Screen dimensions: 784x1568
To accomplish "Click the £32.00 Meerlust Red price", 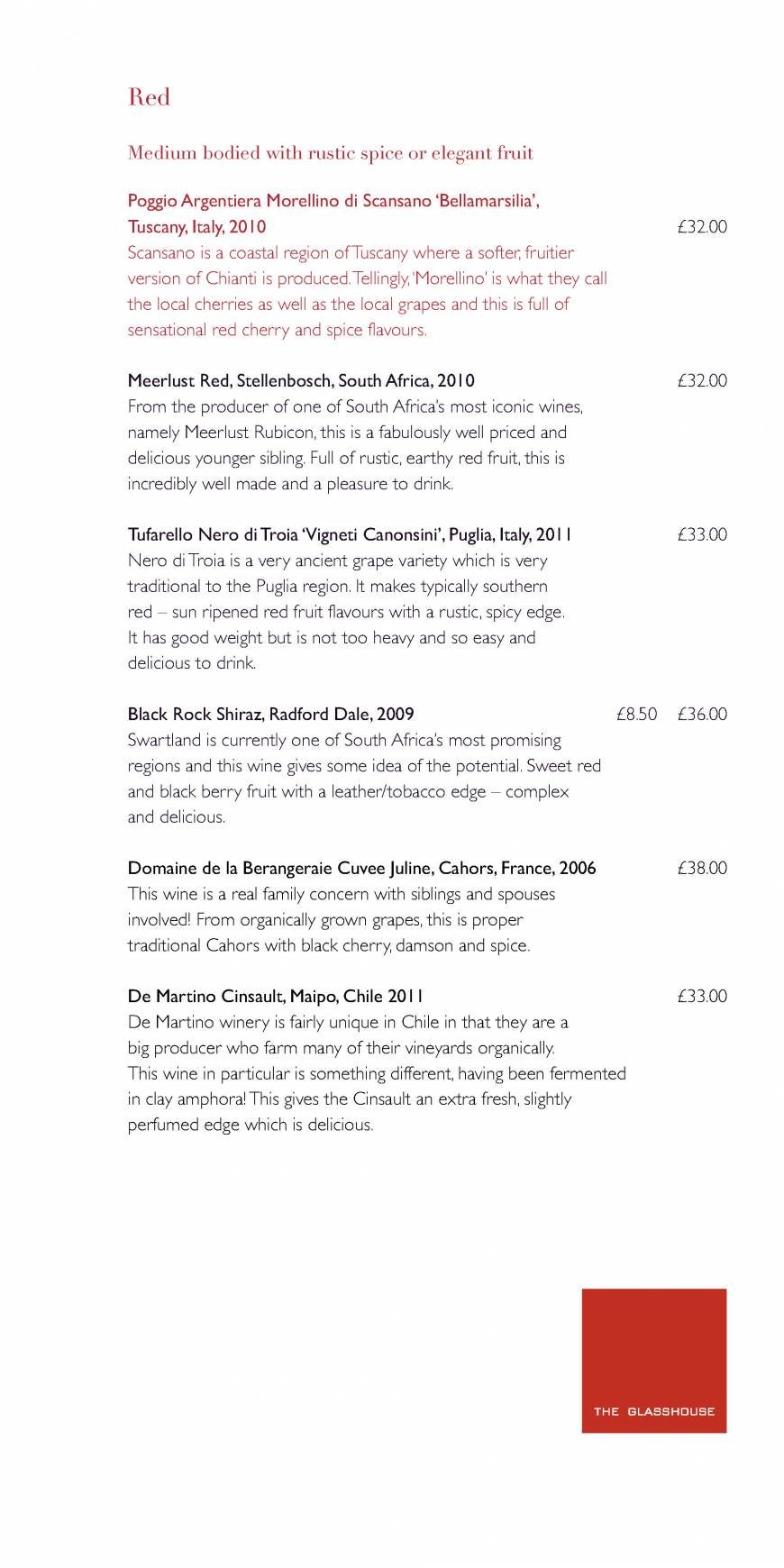I will [x=702, y=380].
